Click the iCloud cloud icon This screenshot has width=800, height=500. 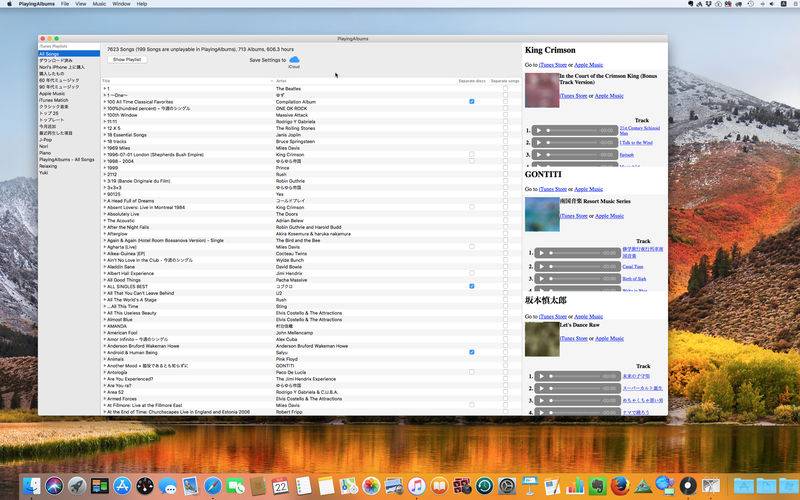[294, 60]
